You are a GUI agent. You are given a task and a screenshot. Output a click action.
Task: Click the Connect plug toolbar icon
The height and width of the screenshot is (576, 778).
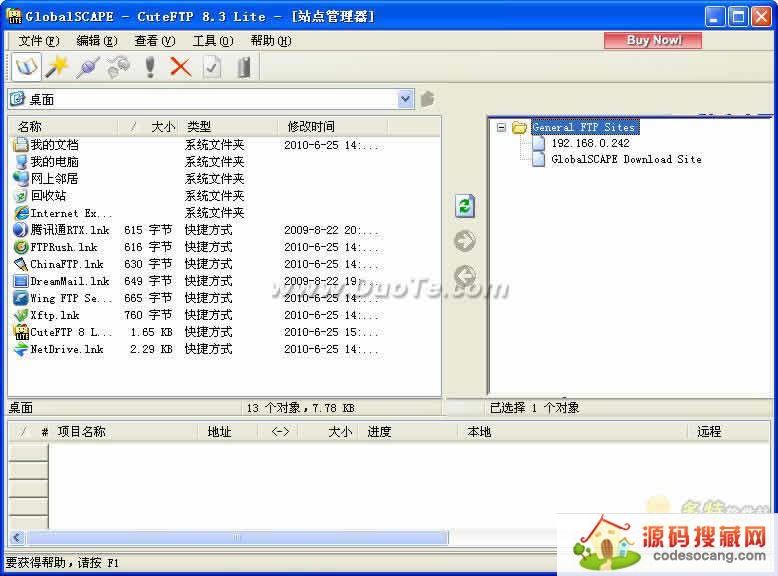87,67
